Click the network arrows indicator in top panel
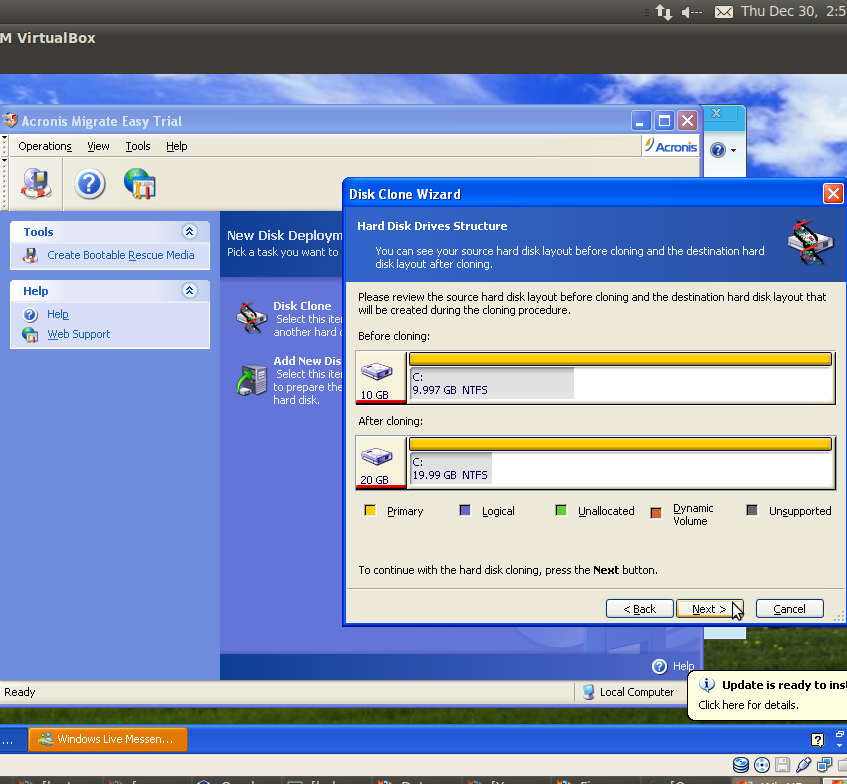 [663, 11]
